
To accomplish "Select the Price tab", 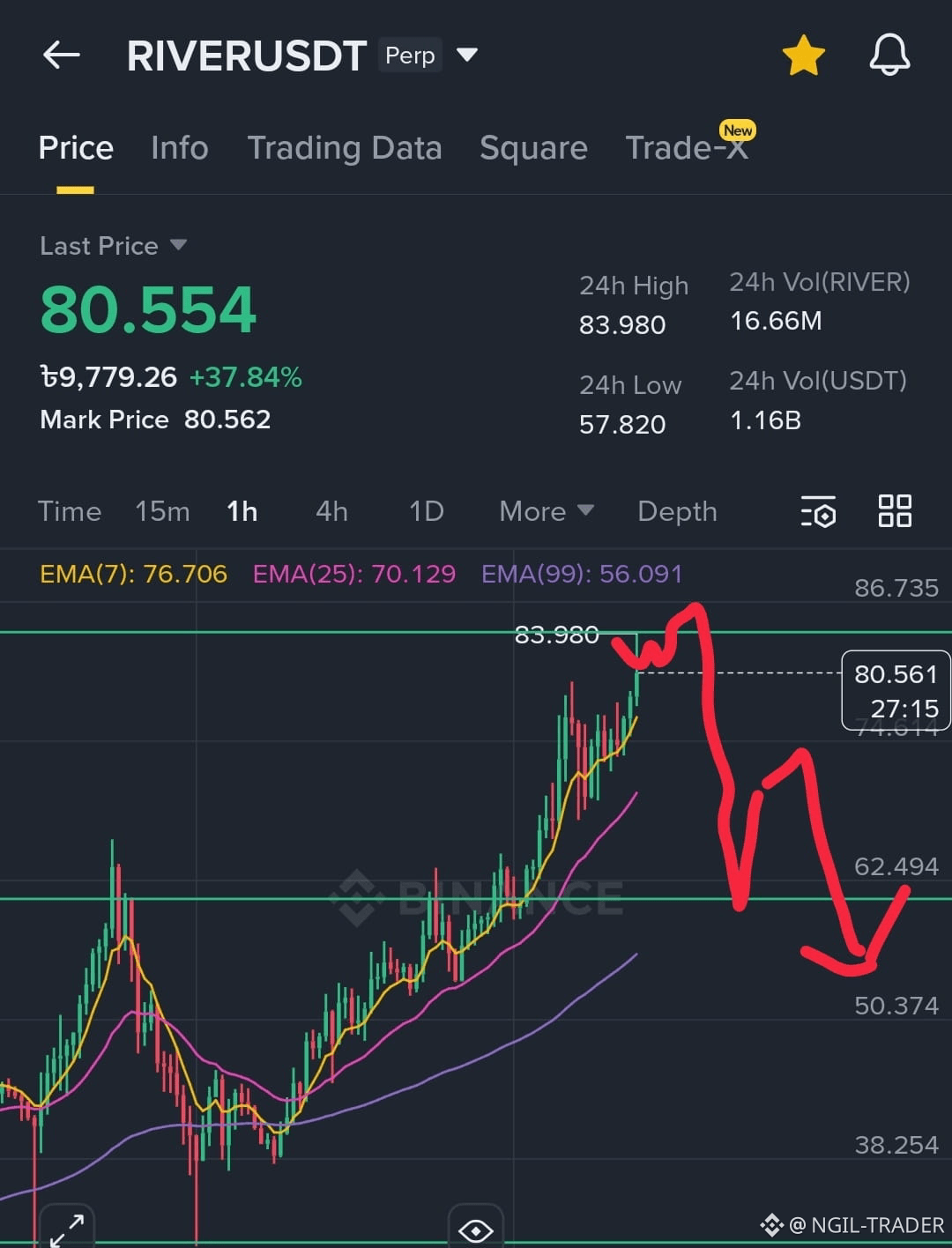I will coord(76,148).
